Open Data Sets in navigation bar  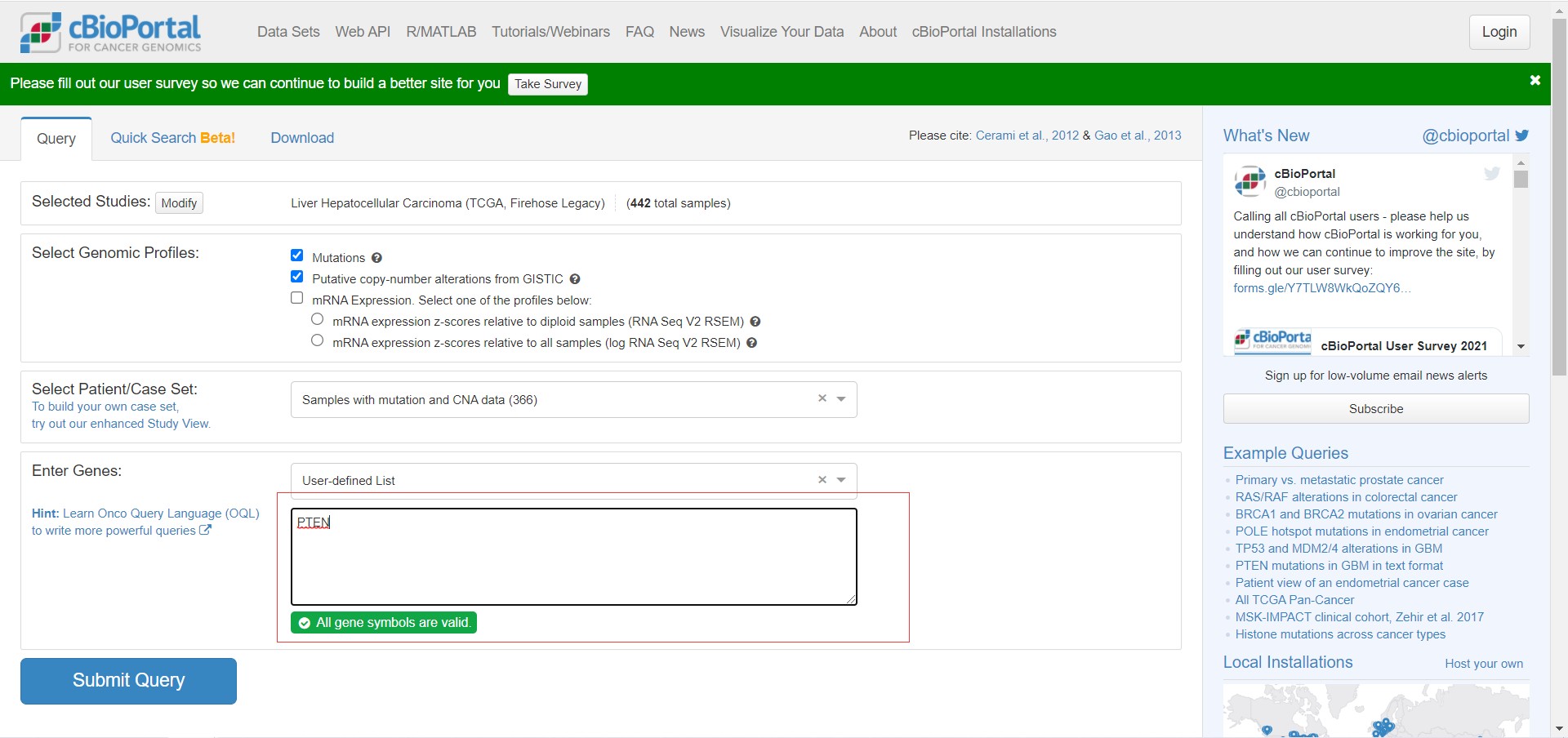pos(288,32)
